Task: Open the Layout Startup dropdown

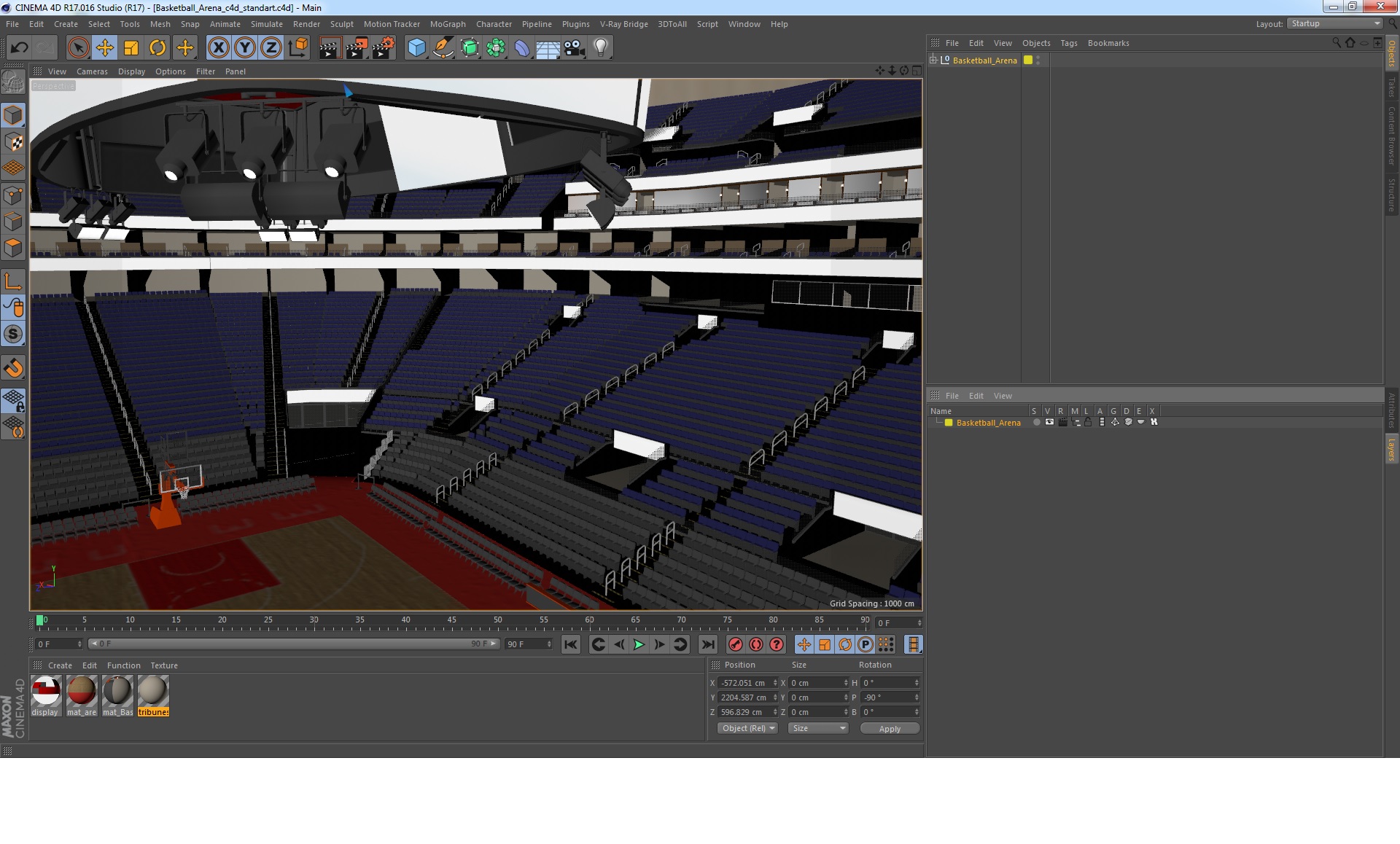Action: click(x=1334, y=23)
